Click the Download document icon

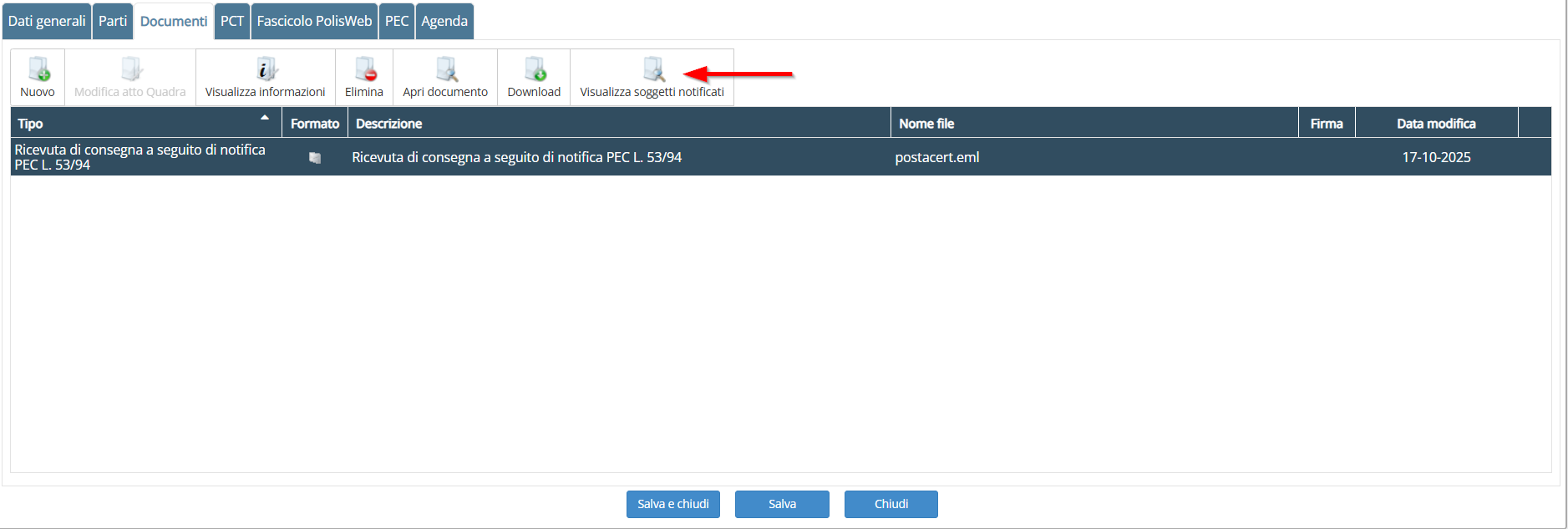coord(534,69)
